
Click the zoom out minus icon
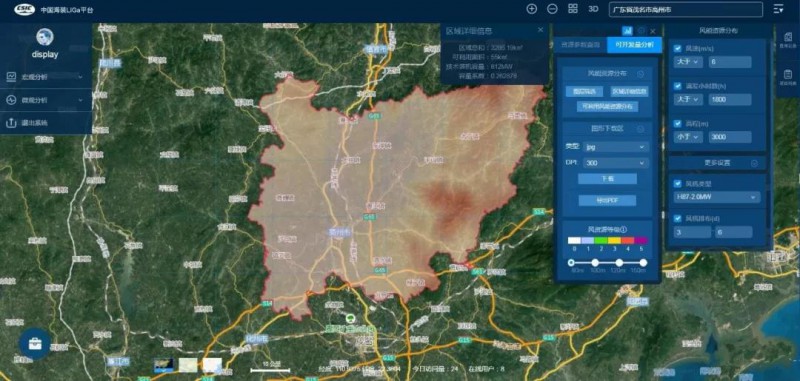(x=553, y=9)
